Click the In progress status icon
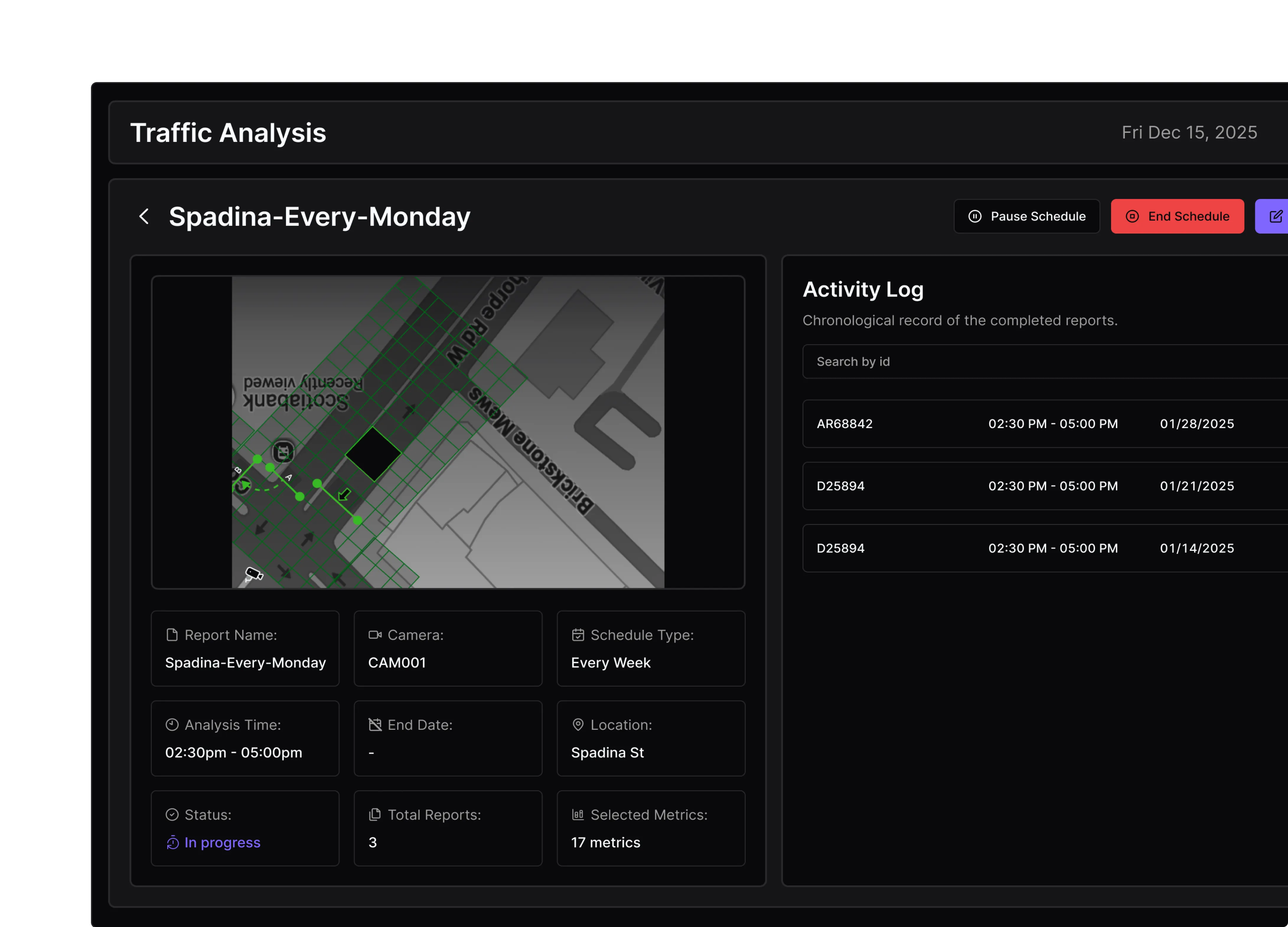Image resolution: width=1288 pixels, height=927 pixels. [x=173, y=842]
